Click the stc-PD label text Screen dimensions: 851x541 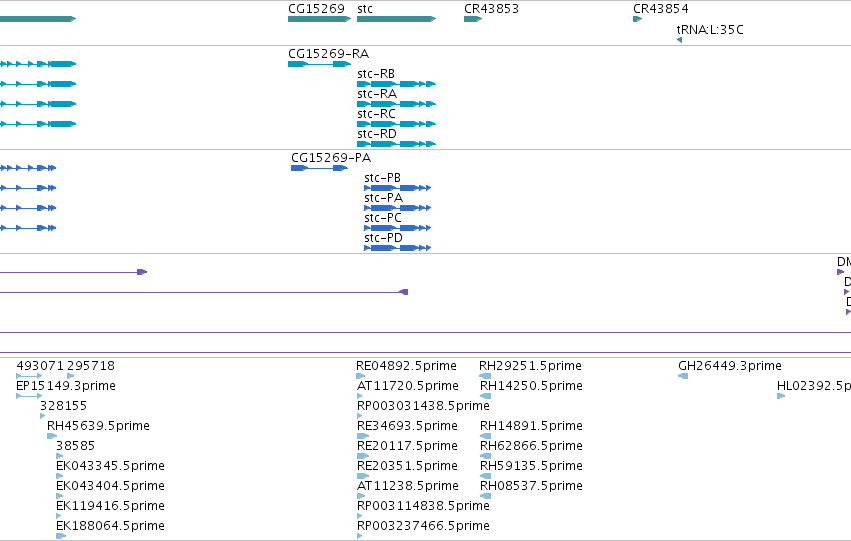click(x=383, y=238)
